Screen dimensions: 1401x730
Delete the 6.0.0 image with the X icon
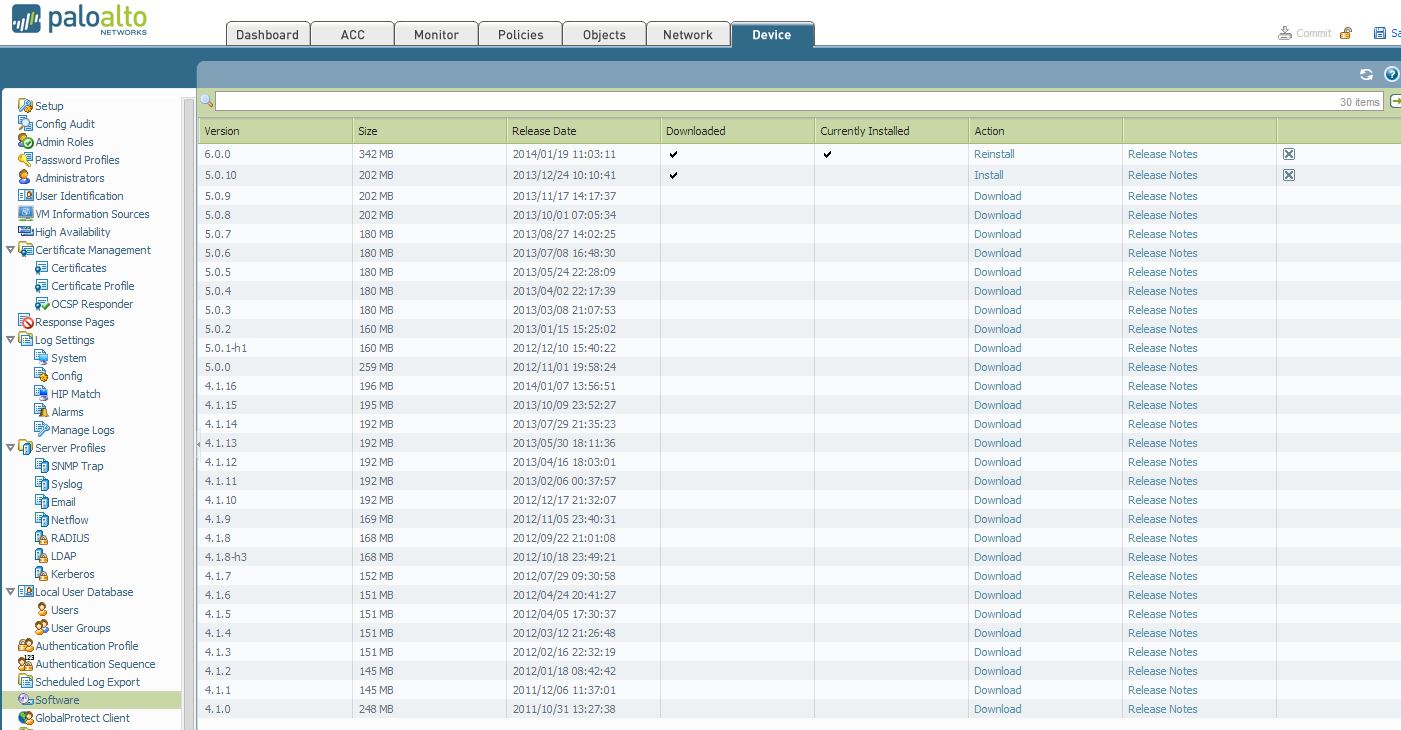coord(1289,154)
